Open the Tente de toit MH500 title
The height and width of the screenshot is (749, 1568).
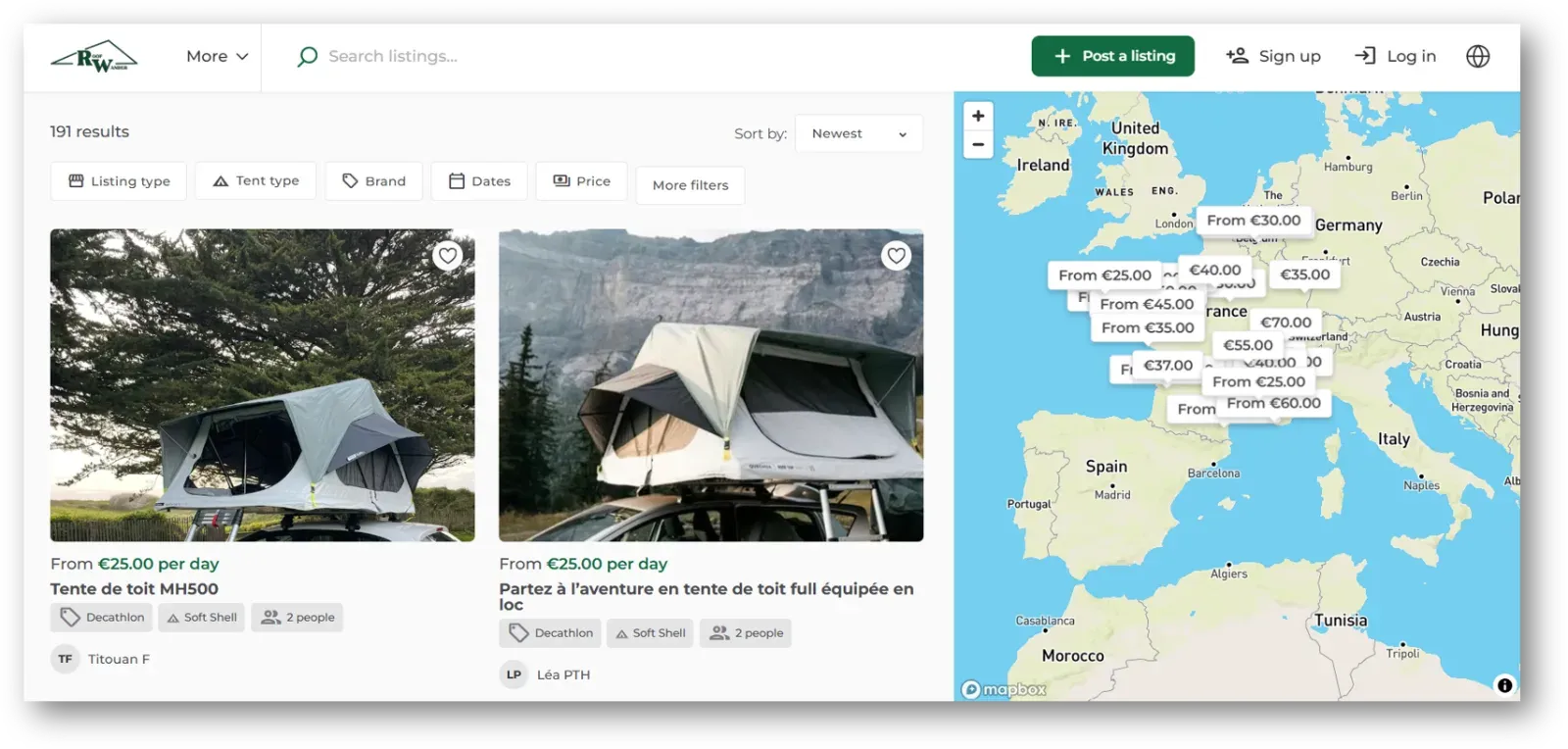point(134,589)
